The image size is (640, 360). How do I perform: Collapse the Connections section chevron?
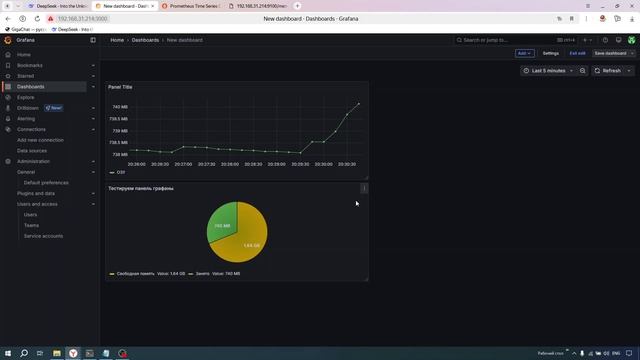[93, 129]
